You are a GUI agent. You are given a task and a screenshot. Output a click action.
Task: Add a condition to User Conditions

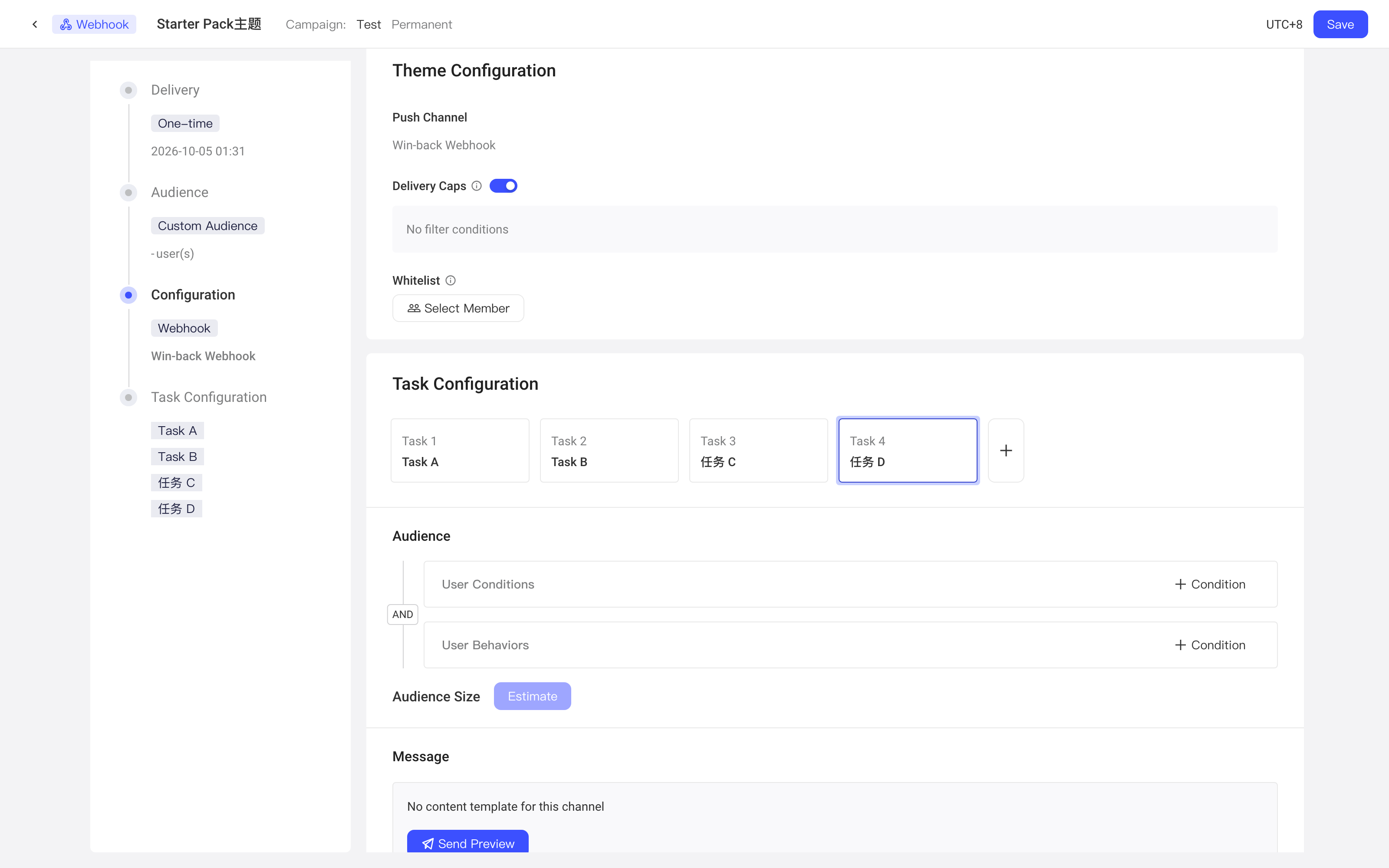(1210, 585)
